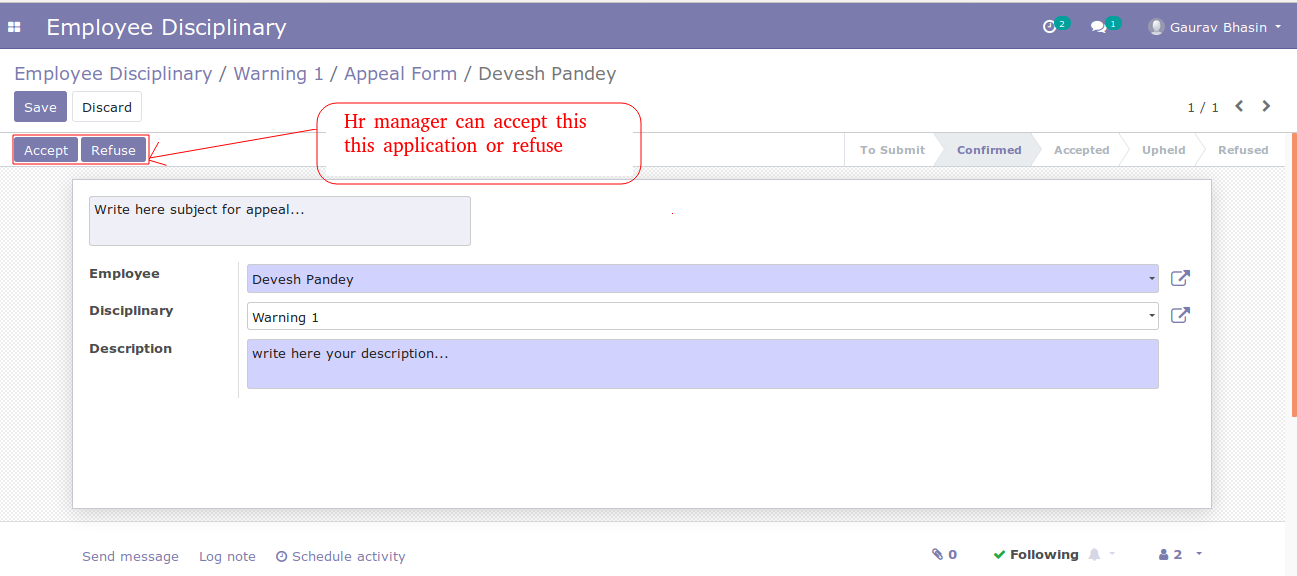Expand the Disciplinary dropdown arrow

[1152, 317]
